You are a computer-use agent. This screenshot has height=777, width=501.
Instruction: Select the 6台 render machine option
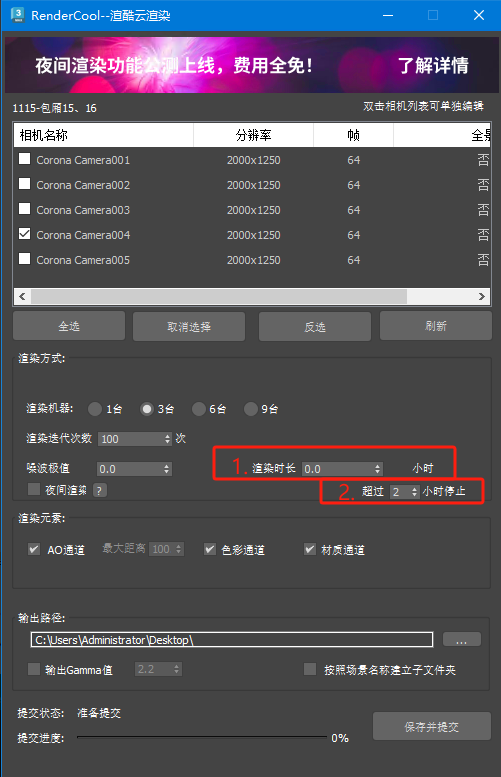pyautogui.click(x=199, y=409)
